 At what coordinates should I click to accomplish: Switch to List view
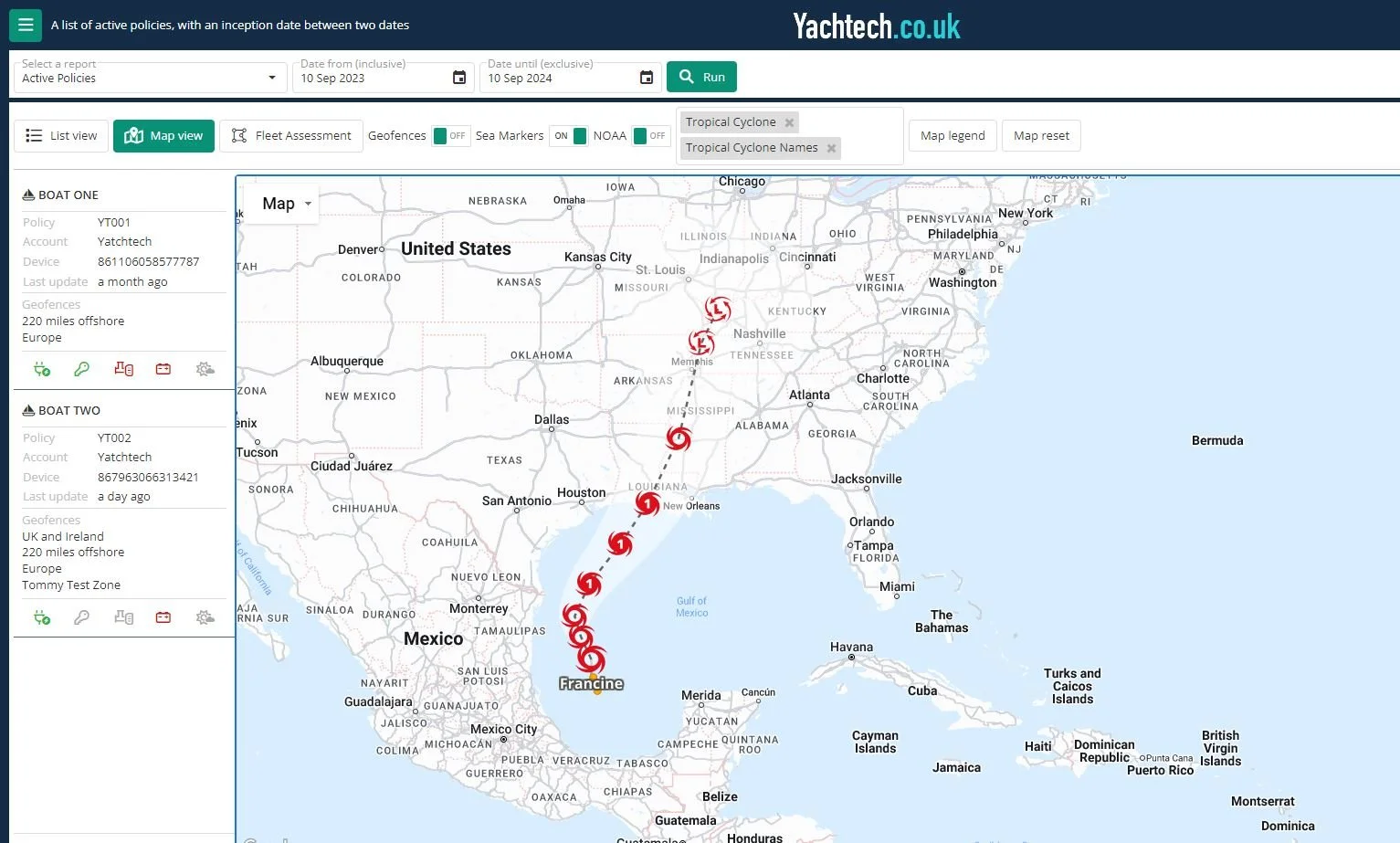click(x=61, y=136)
